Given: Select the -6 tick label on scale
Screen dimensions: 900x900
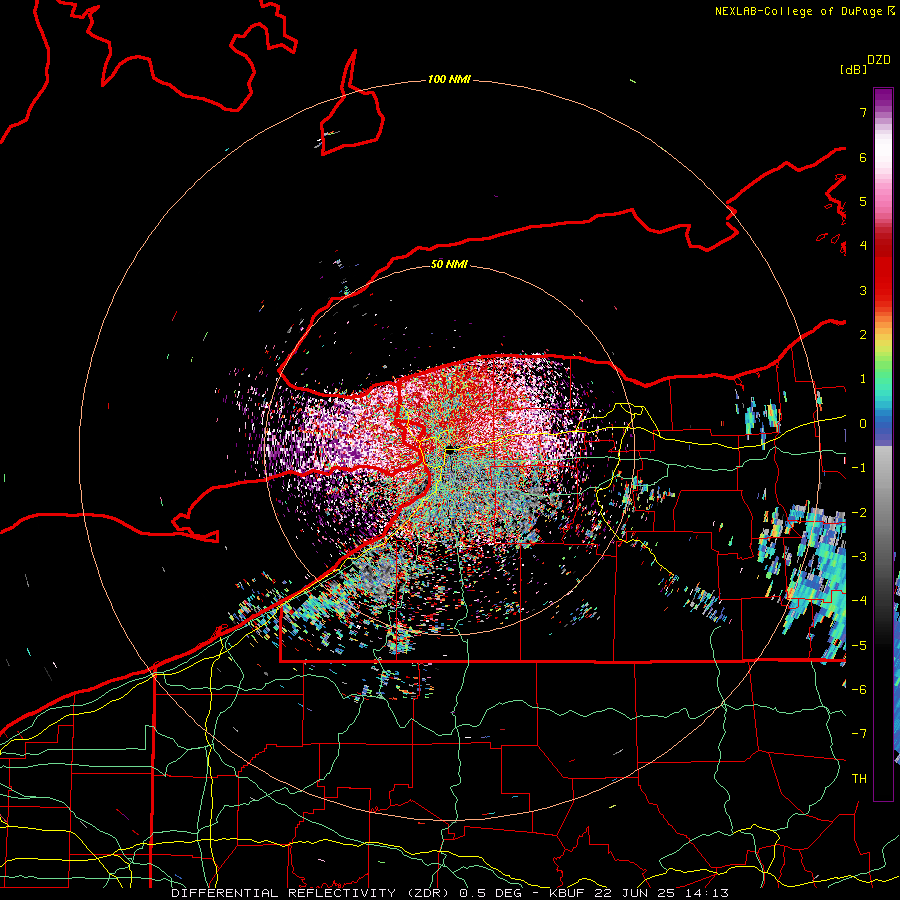Looking at the screenshot, I should [859, 690].
